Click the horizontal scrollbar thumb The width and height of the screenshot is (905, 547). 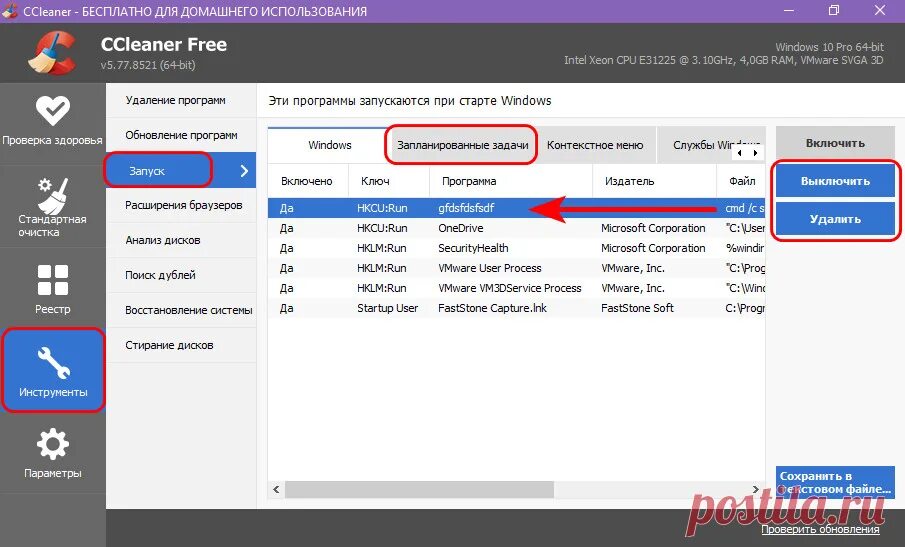coord(420,489)
